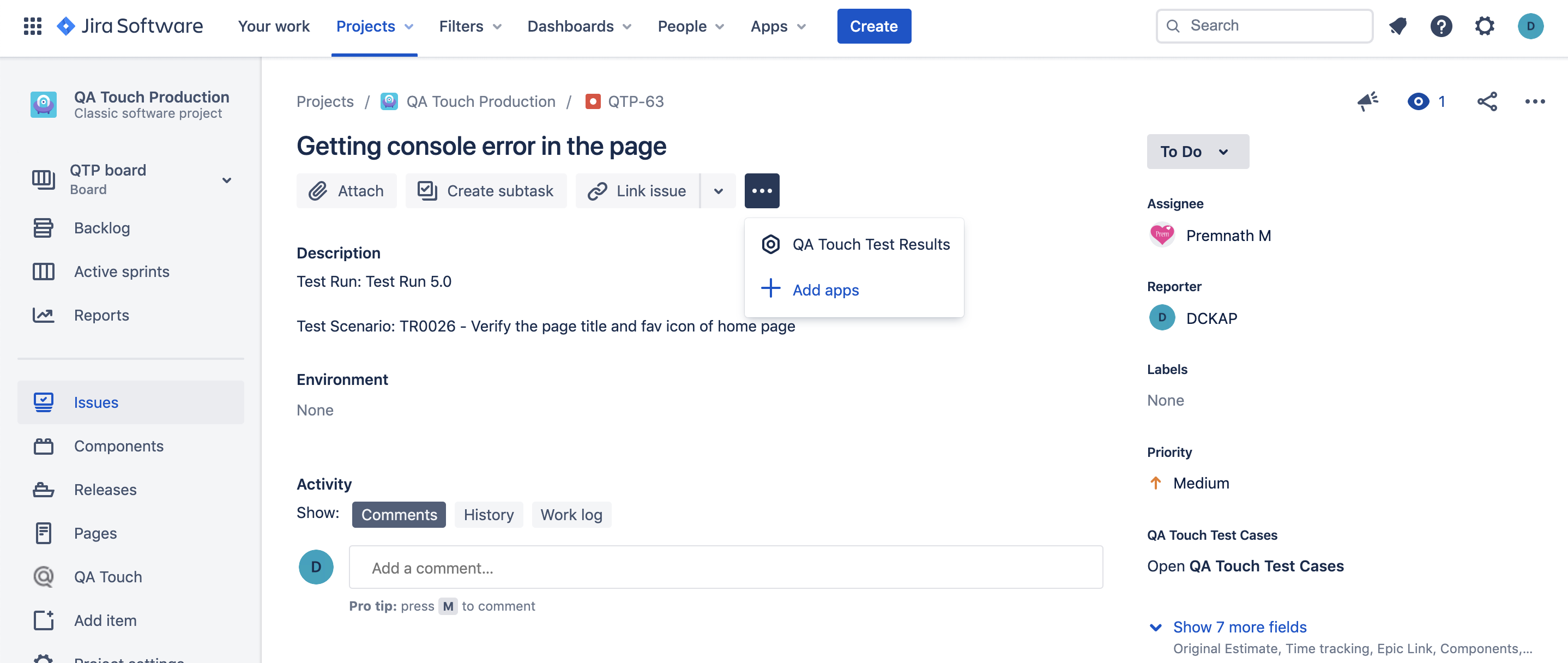Click the Reports chart icon

[43, 315]
